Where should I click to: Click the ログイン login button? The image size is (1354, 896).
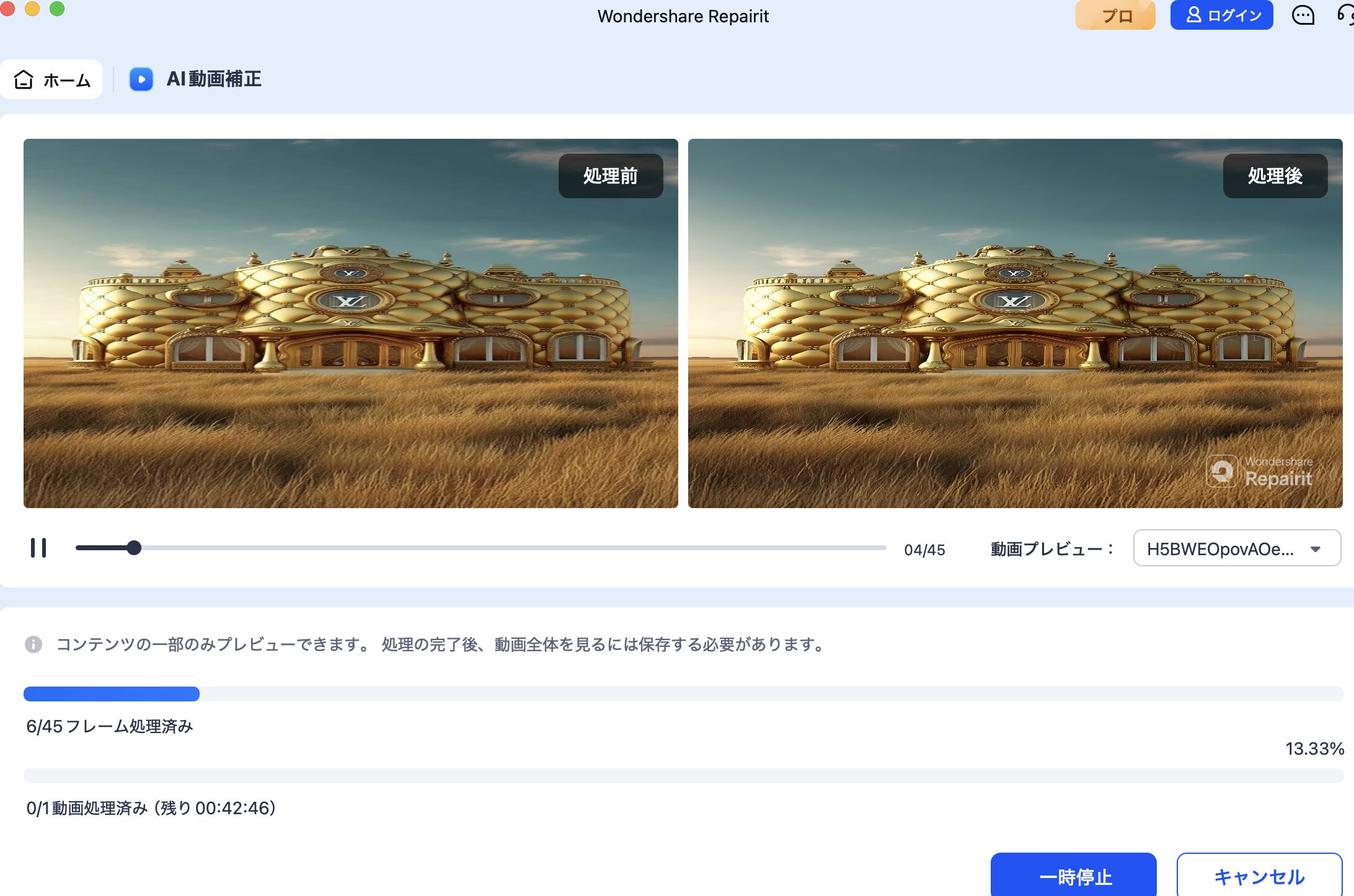[1221, 15]
